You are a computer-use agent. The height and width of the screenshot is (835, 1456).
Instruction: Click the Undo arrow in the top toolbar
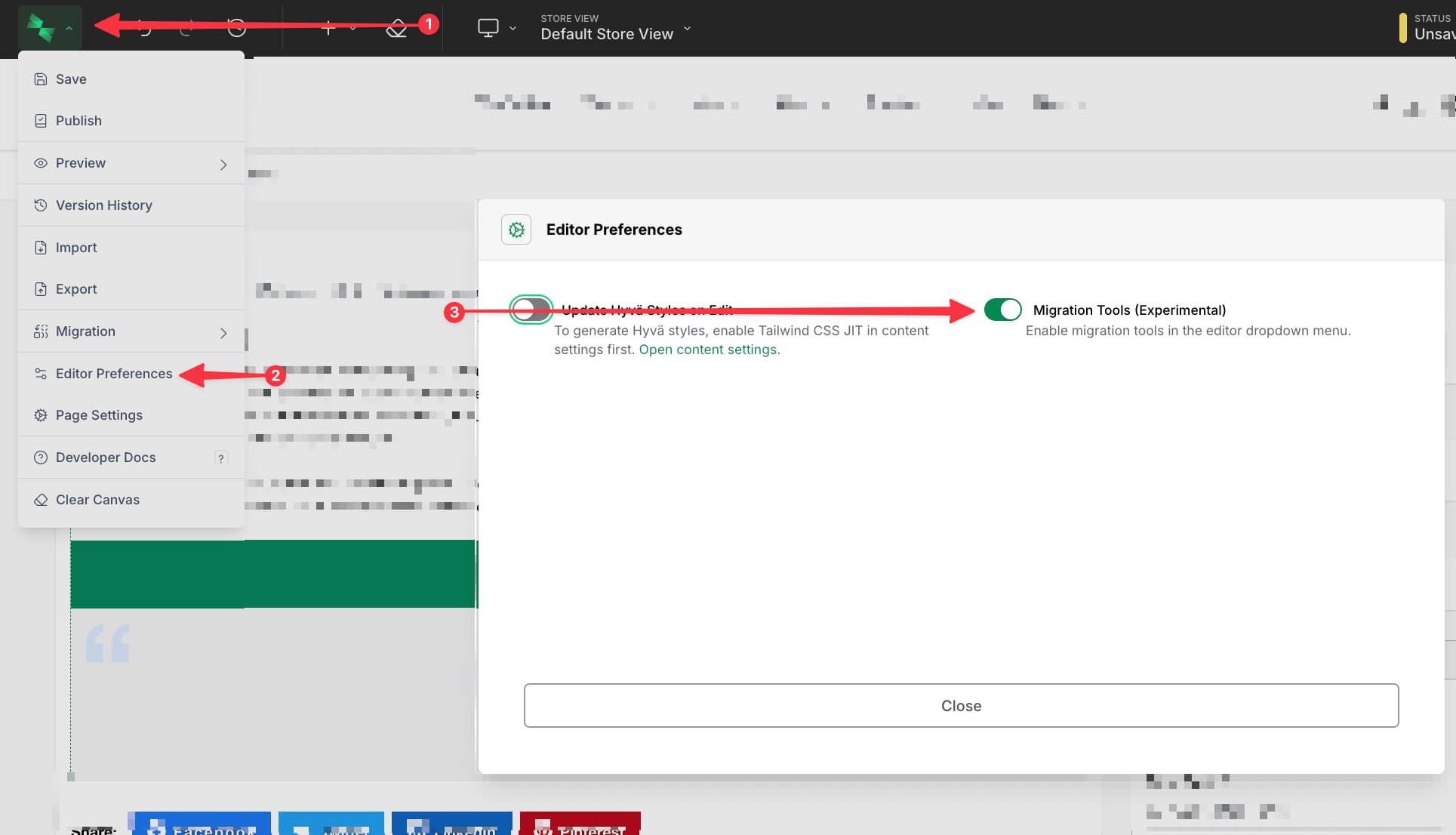tap(143, 26)
